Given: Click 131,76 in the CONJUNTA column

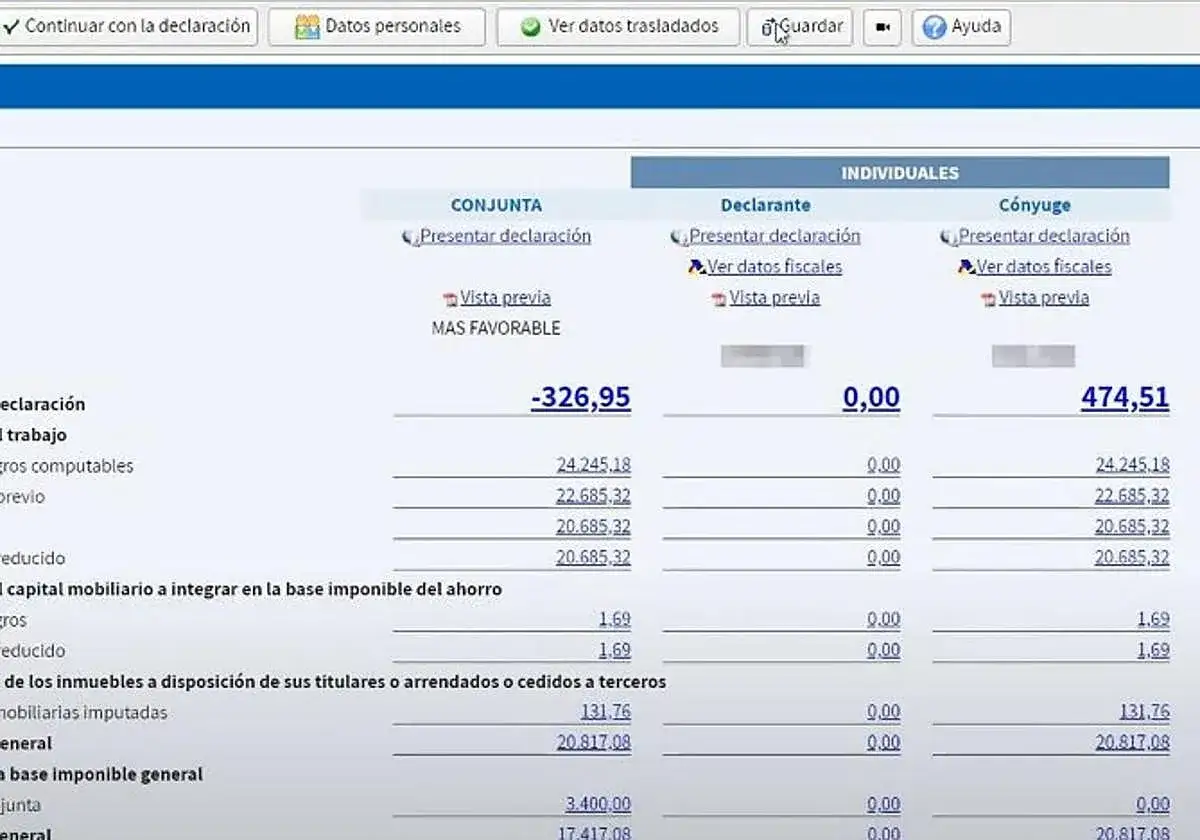Looking at the screenshot, I should [x=606, y=712].
